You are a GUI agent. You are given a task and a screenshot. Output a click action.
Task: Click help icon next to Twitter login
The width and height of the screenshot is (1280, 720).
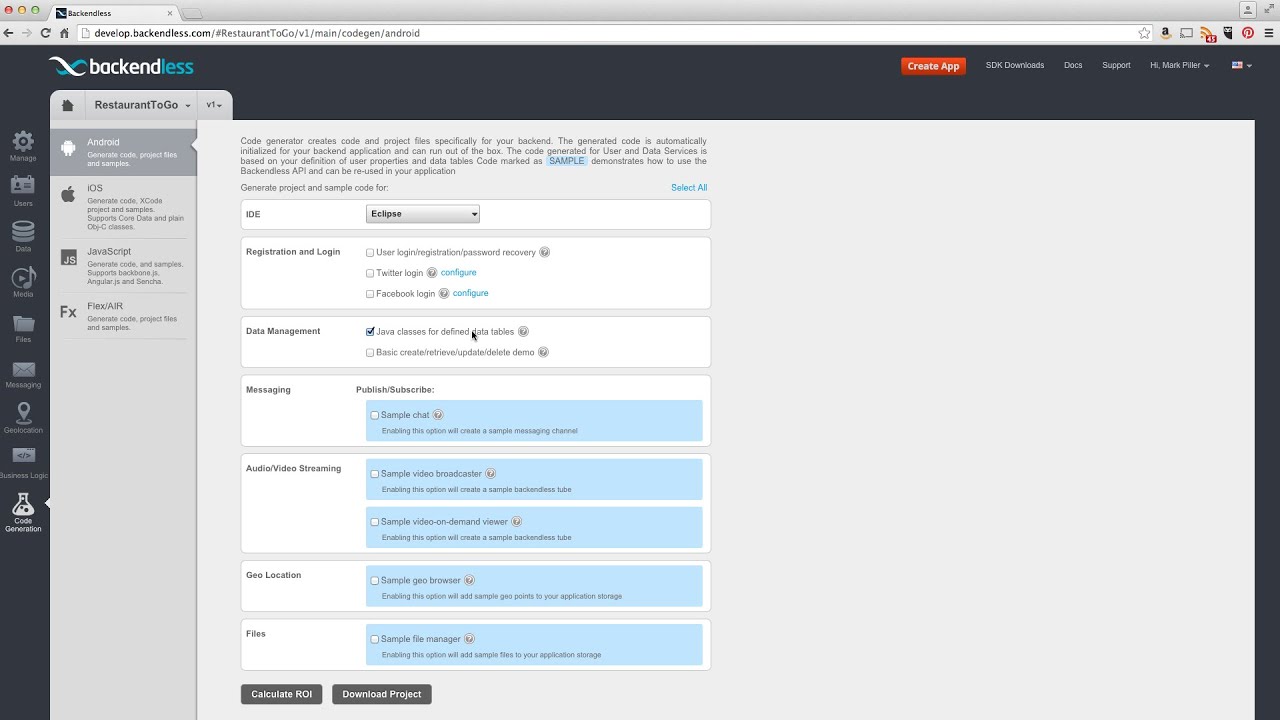[432, 273]
